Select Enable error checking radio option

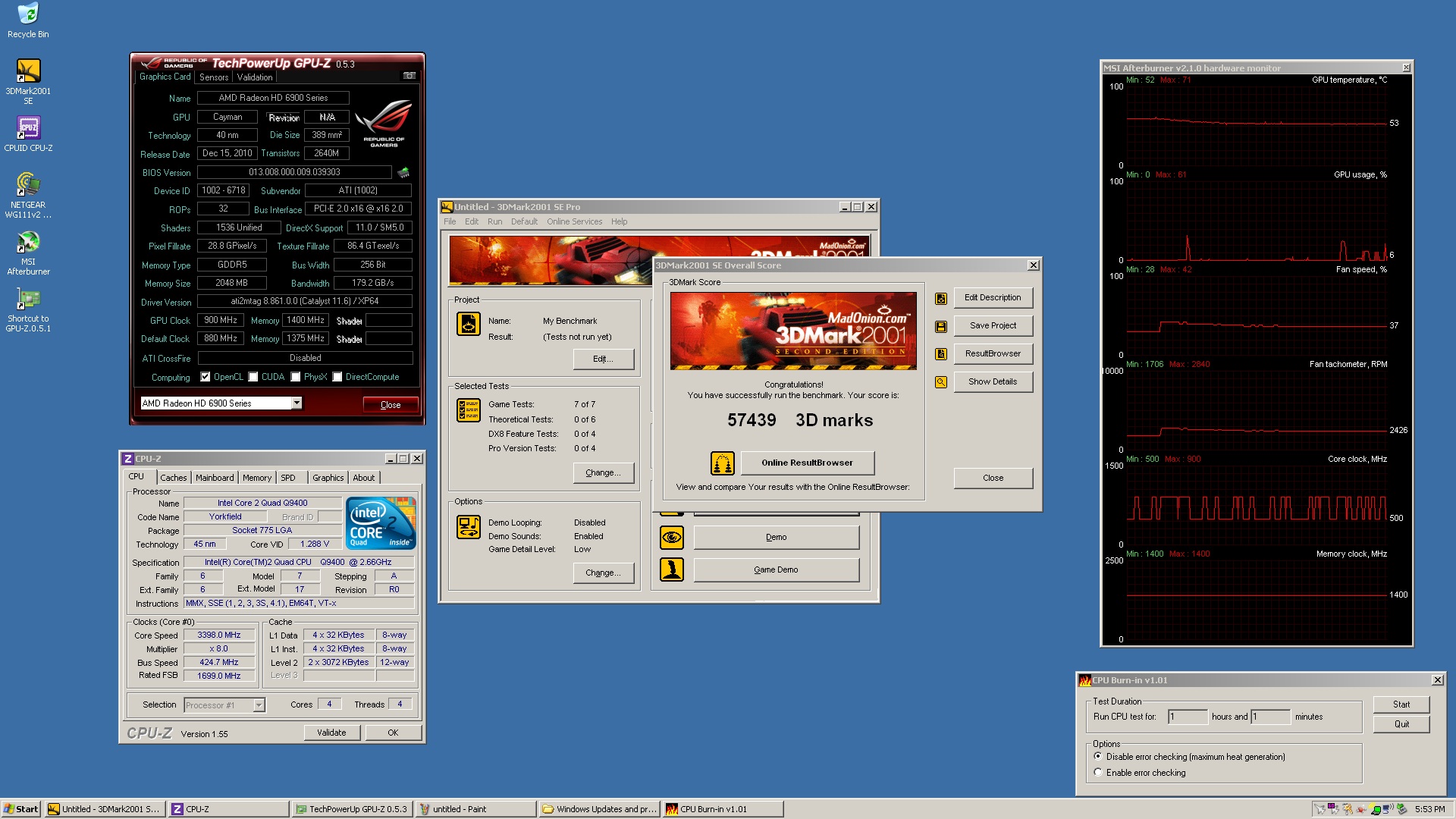click(1097, 773)
